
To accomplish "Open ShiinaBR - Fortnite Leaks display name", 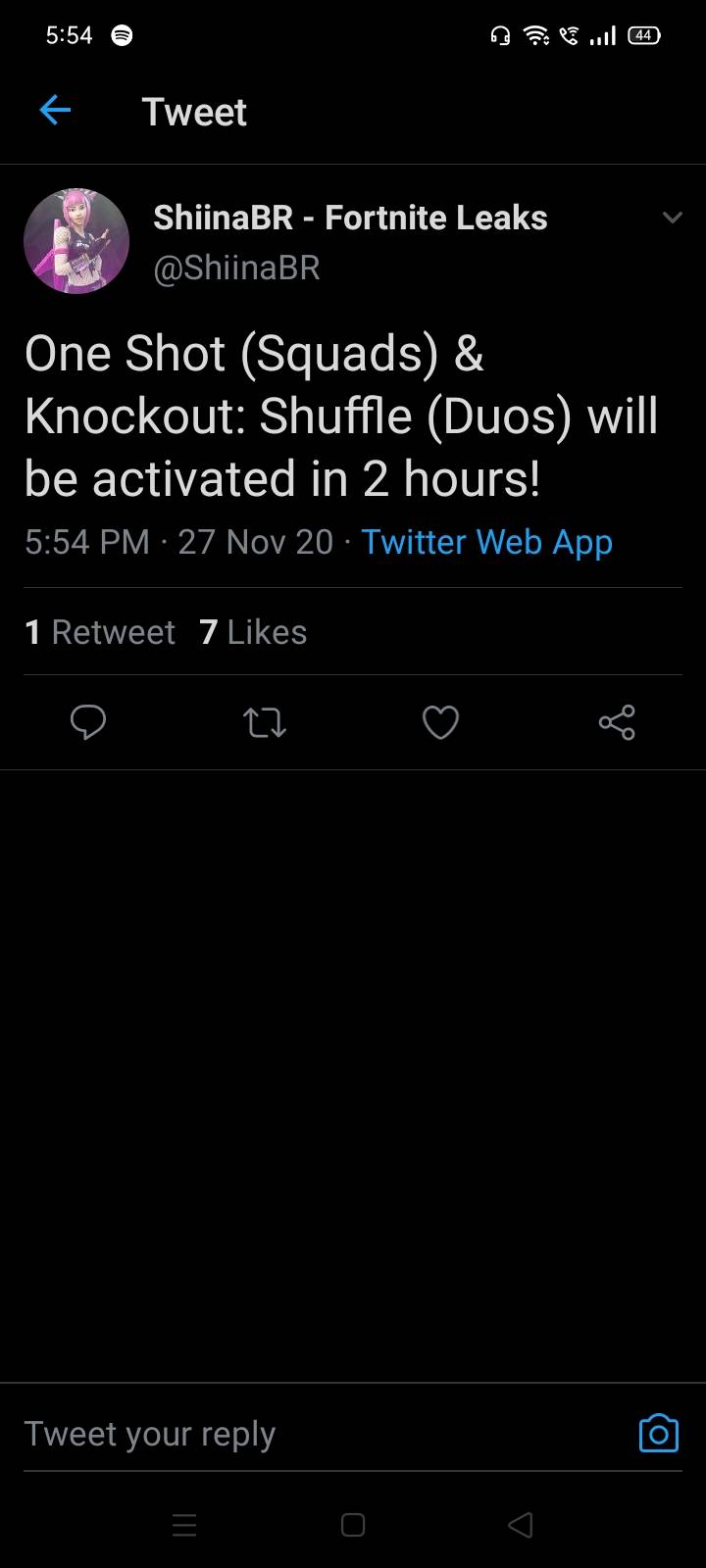I will tap(350, 218).
